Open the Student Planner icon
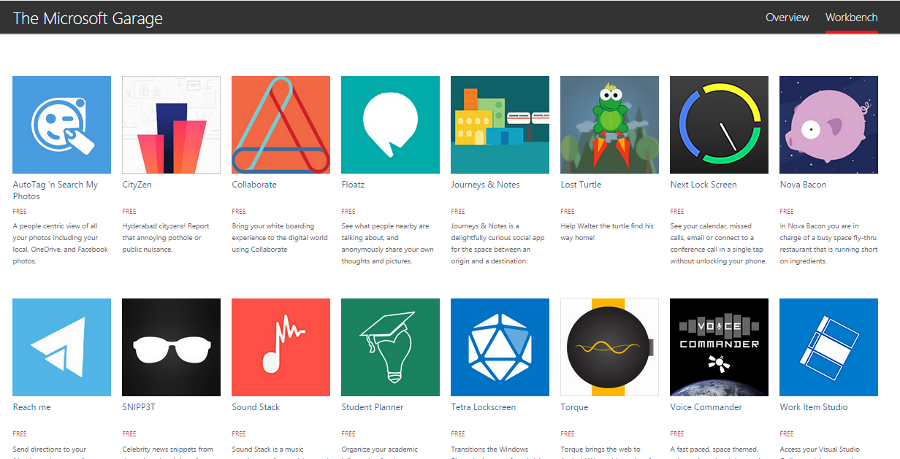 [390, 347]
